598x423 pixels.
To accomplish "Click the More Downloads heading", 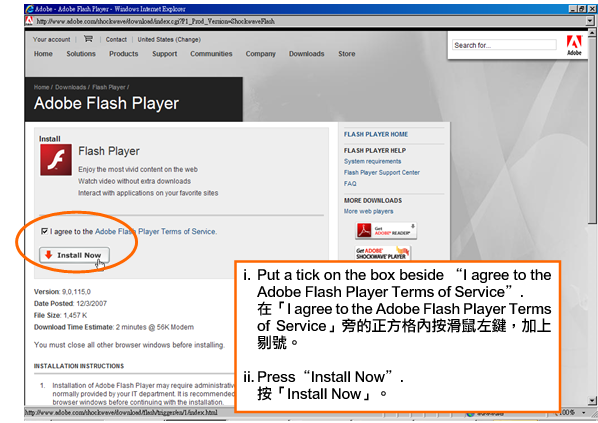I will 373,201.
